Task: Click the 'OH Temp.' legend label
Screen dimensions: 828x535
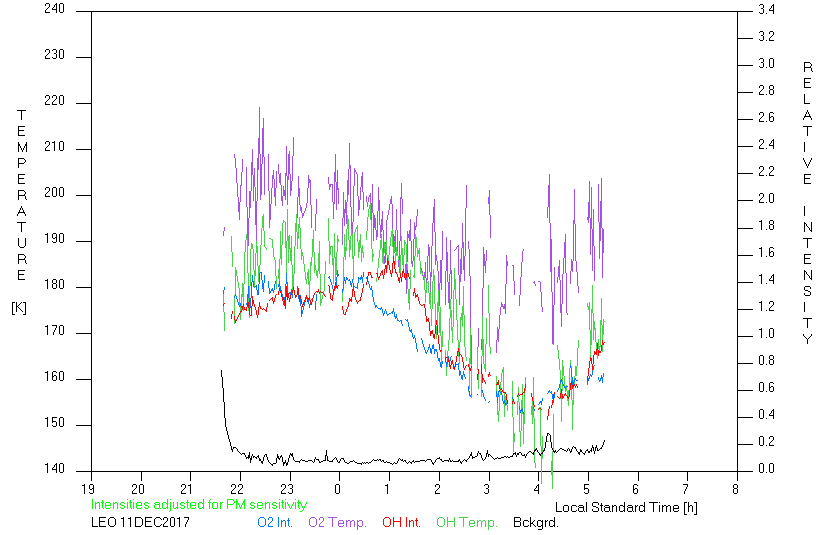Action: pyautogui.click(x=467, y=522)
